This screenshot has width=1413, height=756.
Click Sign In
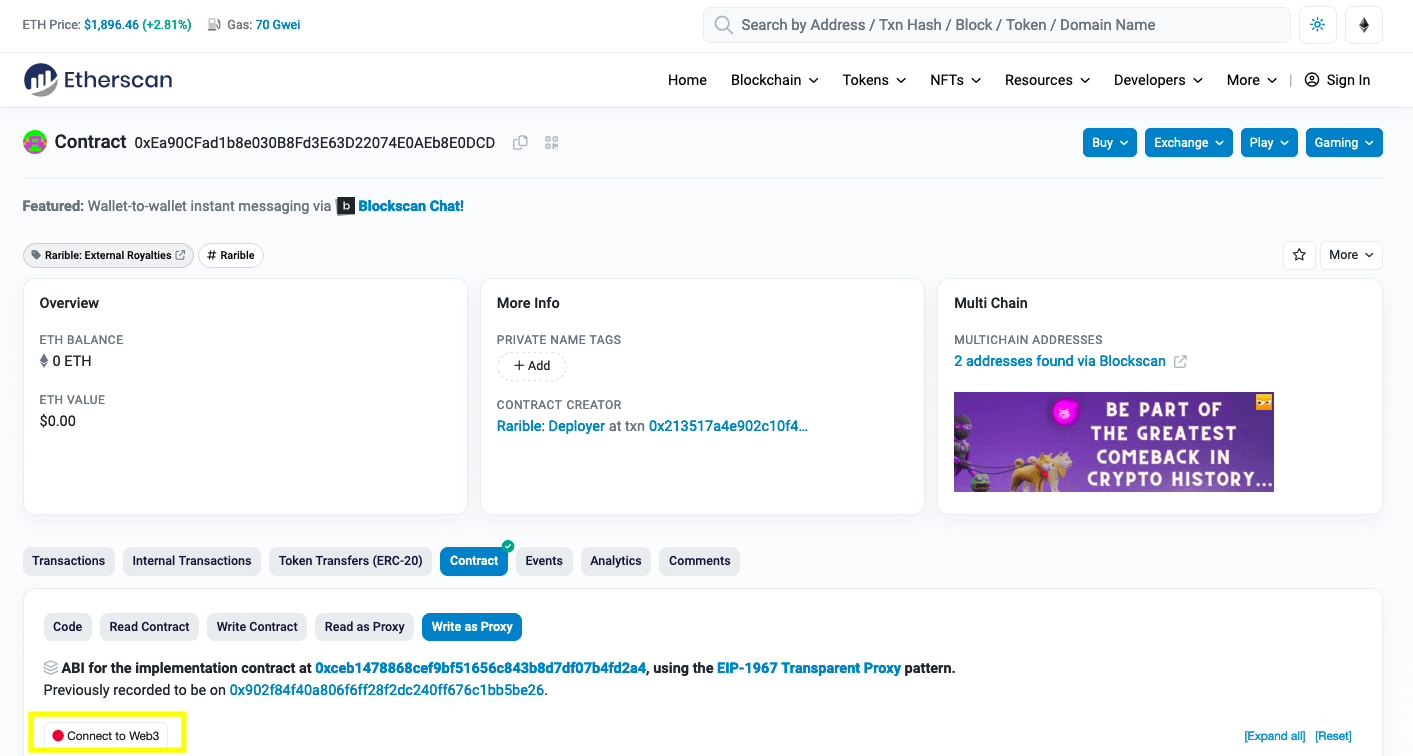click(x=1337, y=80)
